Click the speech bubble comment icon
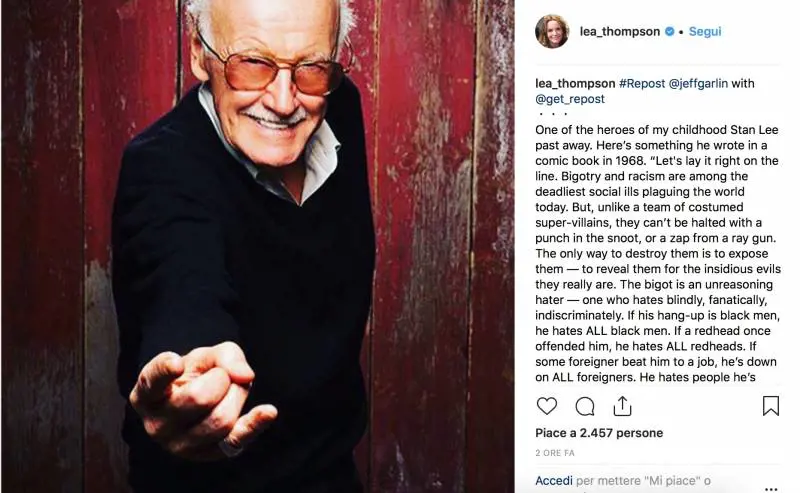The image size is (800, 493). click(x=585, y=406)
